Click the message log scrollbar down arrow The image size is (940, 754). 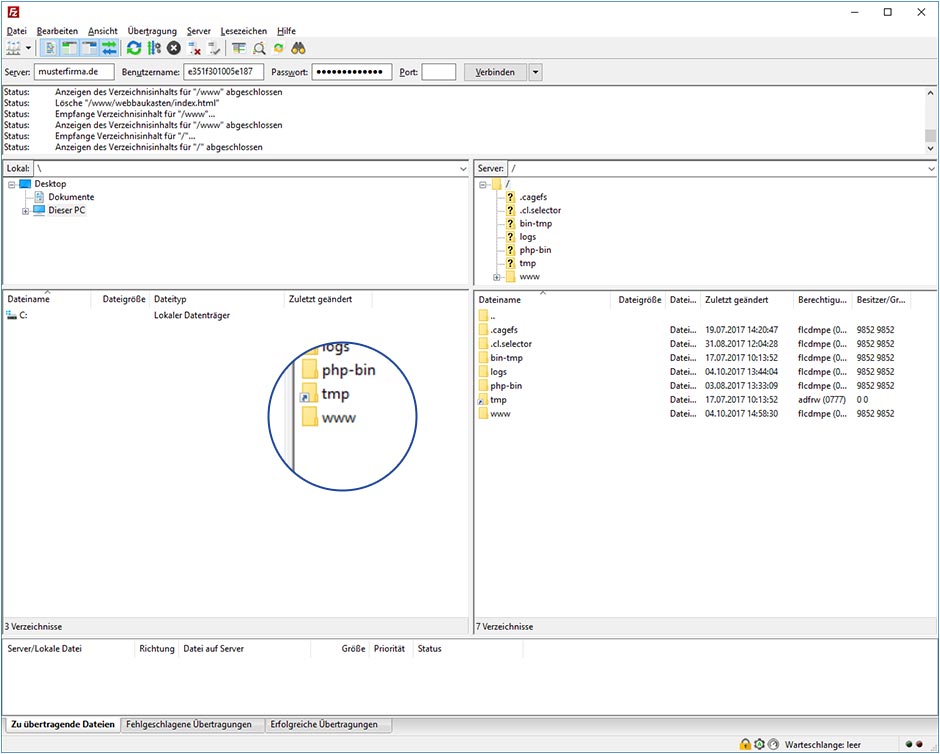930,148
